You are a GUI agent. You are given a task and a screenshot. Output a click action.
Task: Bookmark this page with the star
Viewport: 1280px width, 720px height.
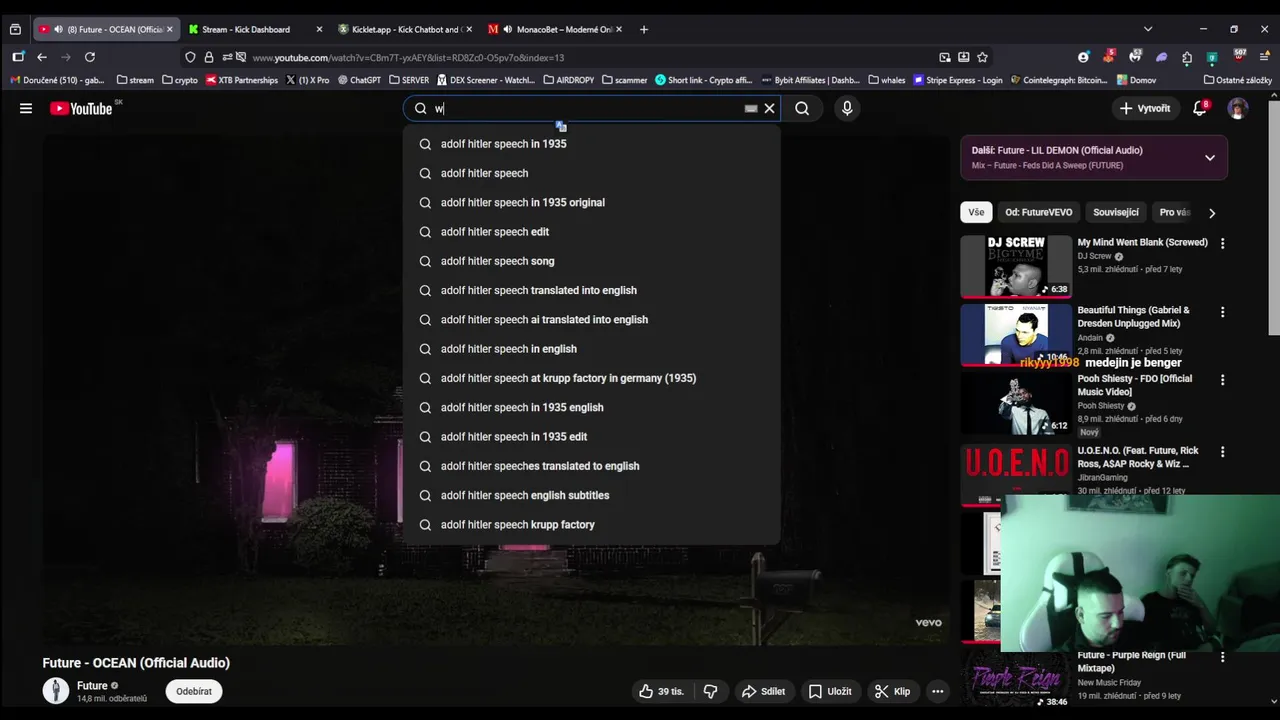coord(982,57)
